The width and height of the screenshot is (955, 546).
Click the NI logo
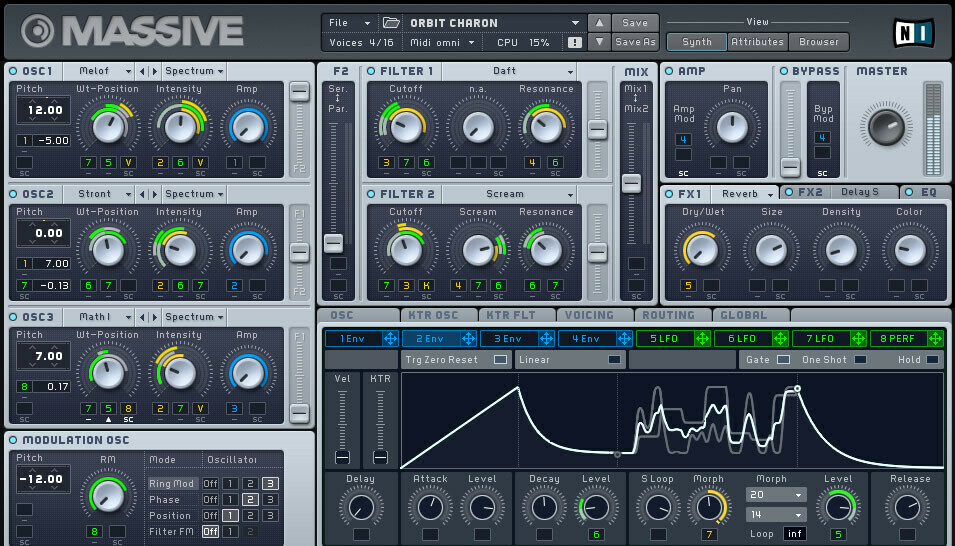point(914,33)
